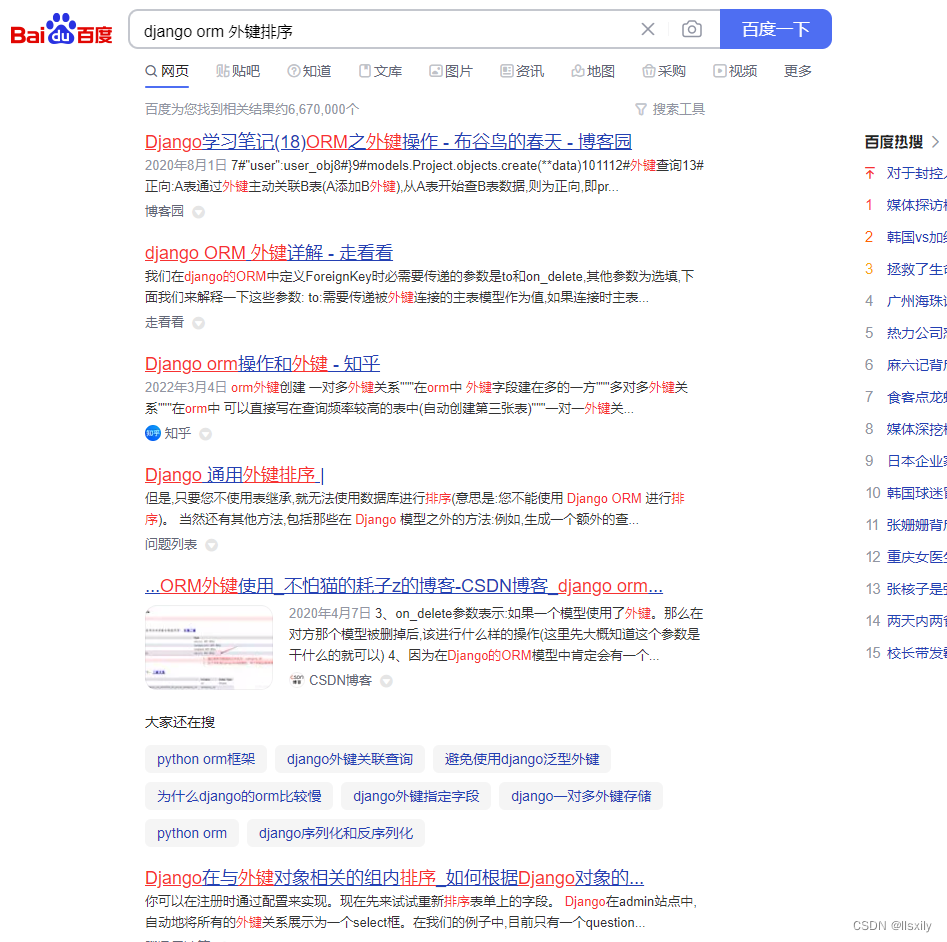This screenshot has width=947, height=942.
Task: Open 搜索工具 filter options
Action: click(670, 109)
